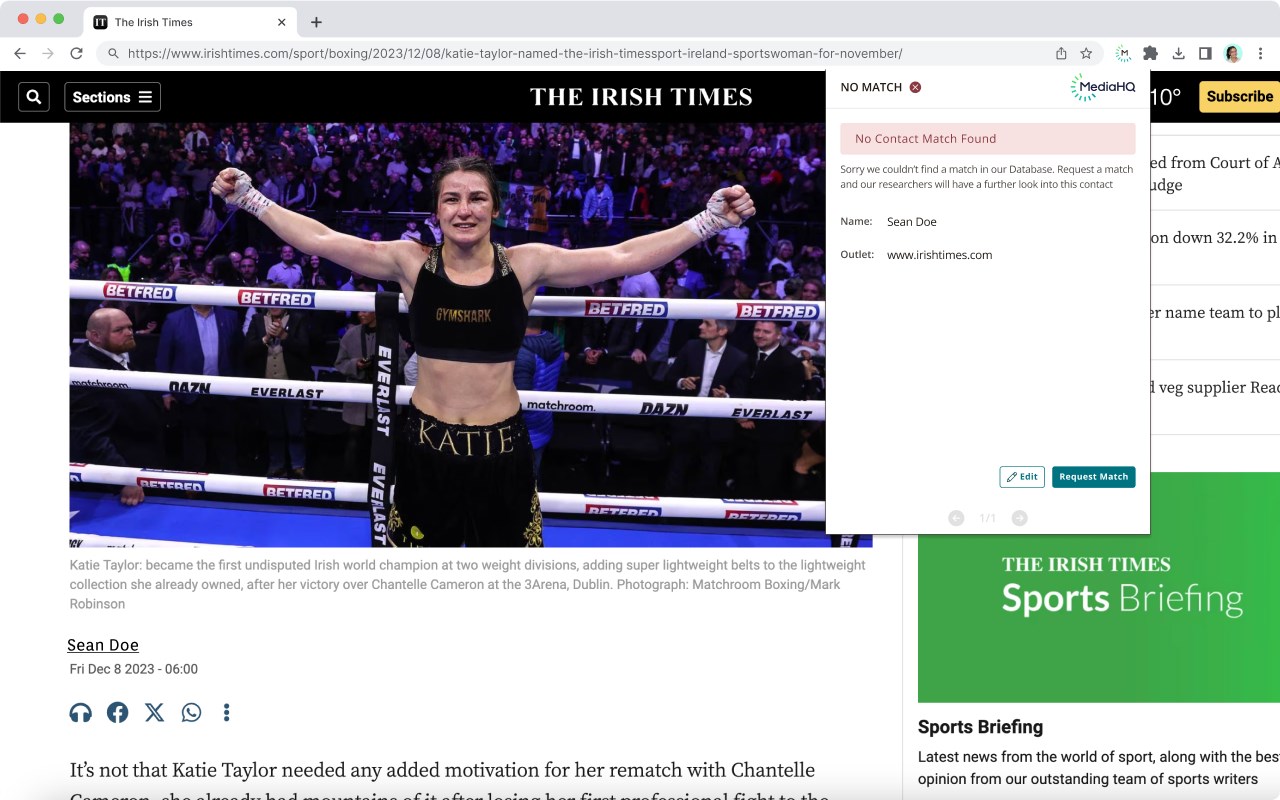Close The Irish Times tab
The height and width of the screenshot is (800, 1280).
point(282,22)
